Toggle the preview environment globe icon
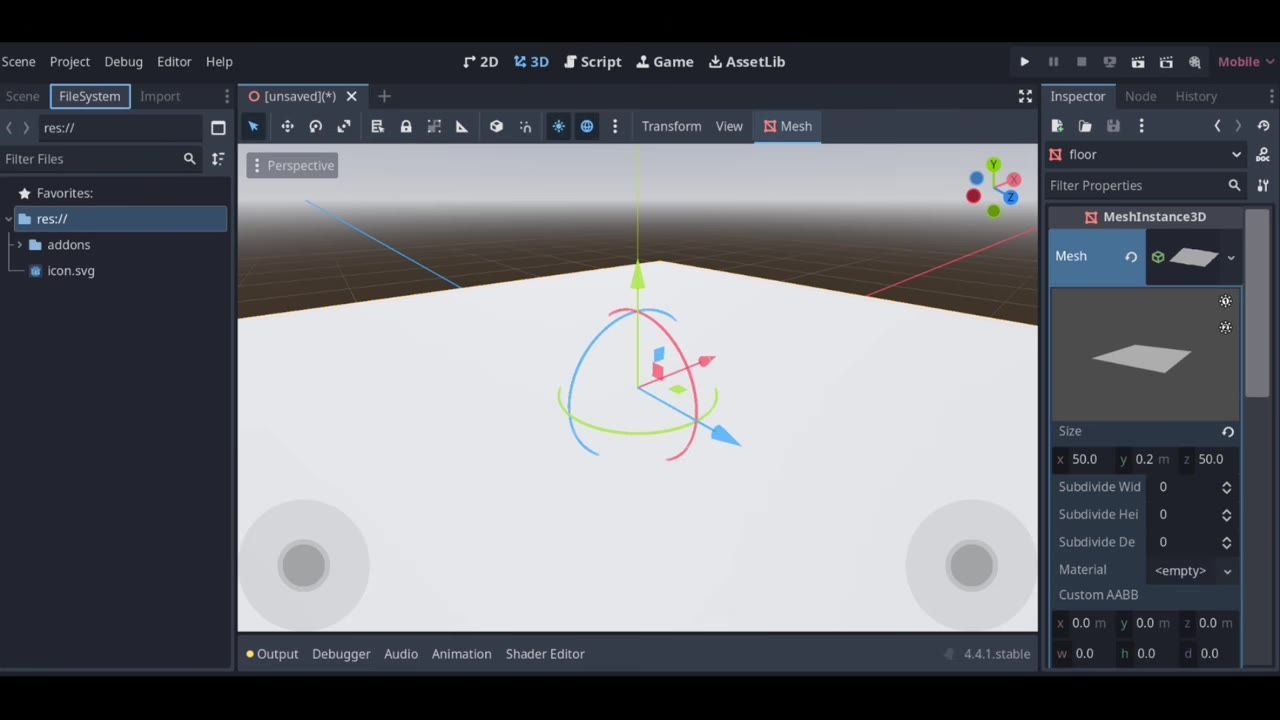 pyautogui.click(x=587, y=126)
